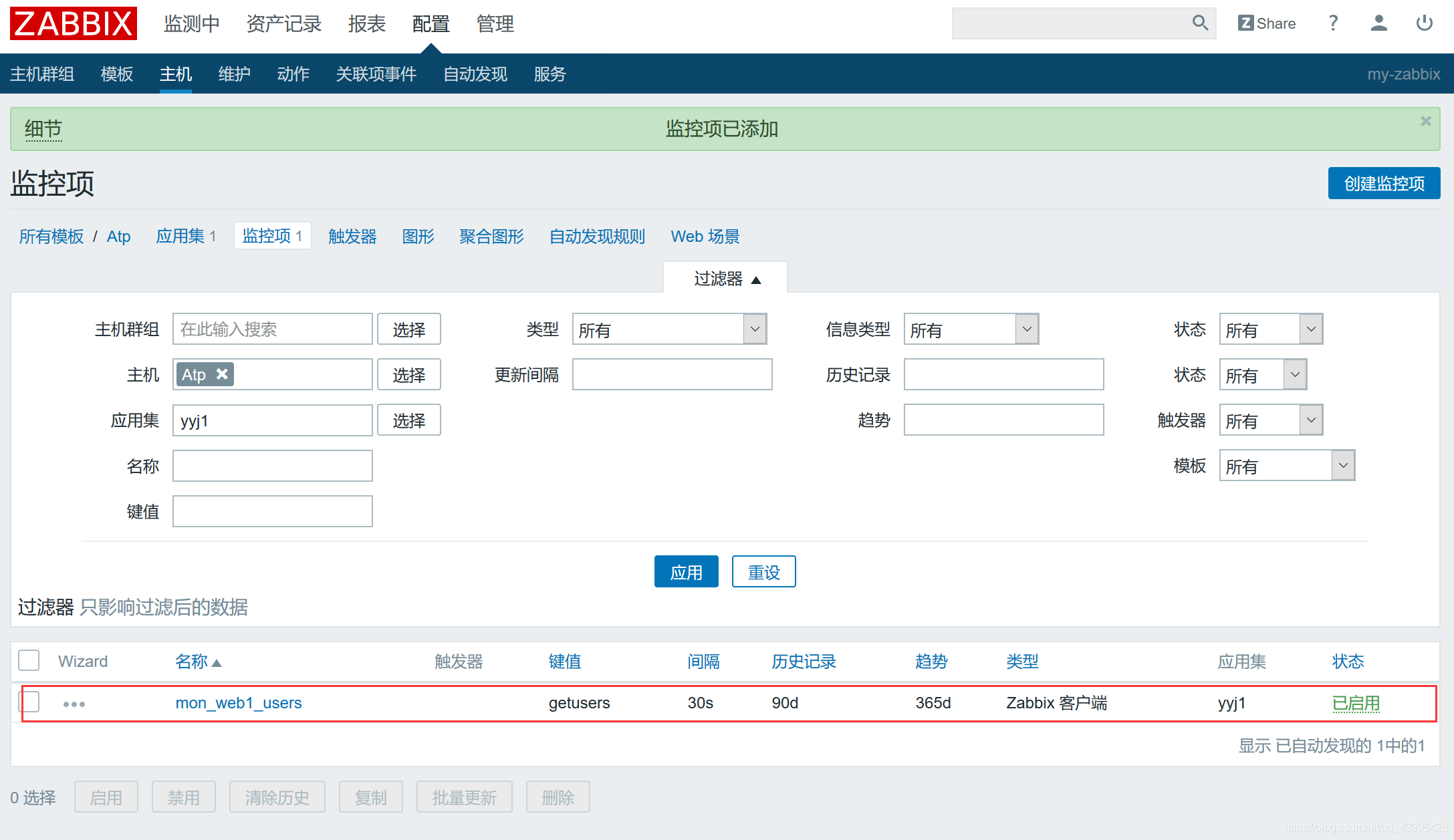Screen dimensions: 1454x840
Task: Focus the 主机群组 search field
Action: click(272, 329)
